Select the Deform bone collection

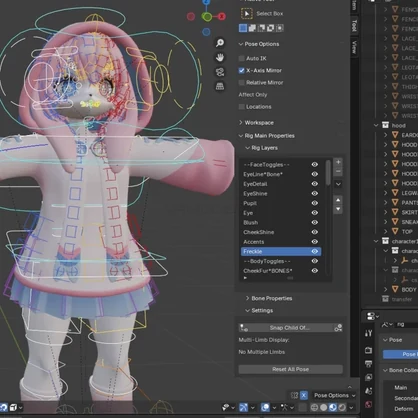point(404,409)
